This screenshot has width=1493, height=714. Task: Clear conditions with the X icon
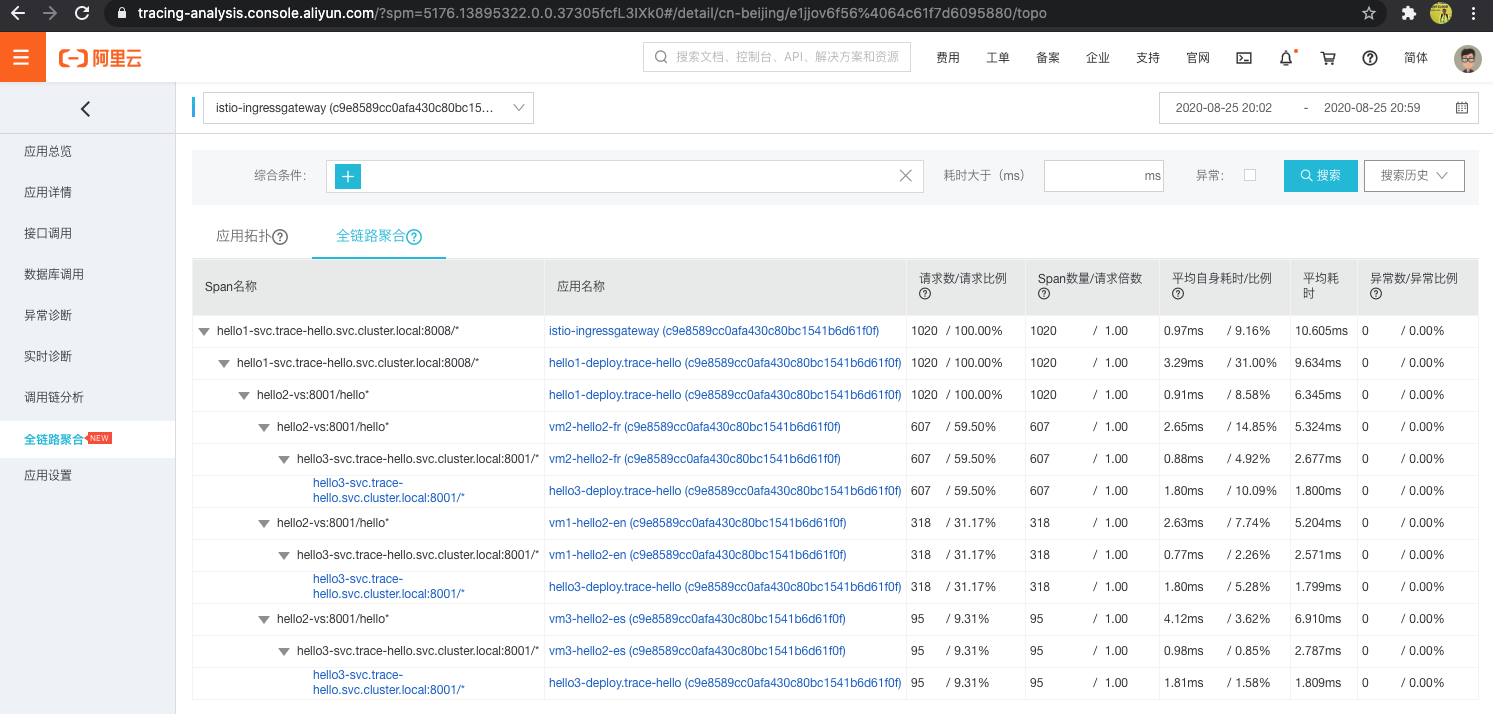(905, 176)
